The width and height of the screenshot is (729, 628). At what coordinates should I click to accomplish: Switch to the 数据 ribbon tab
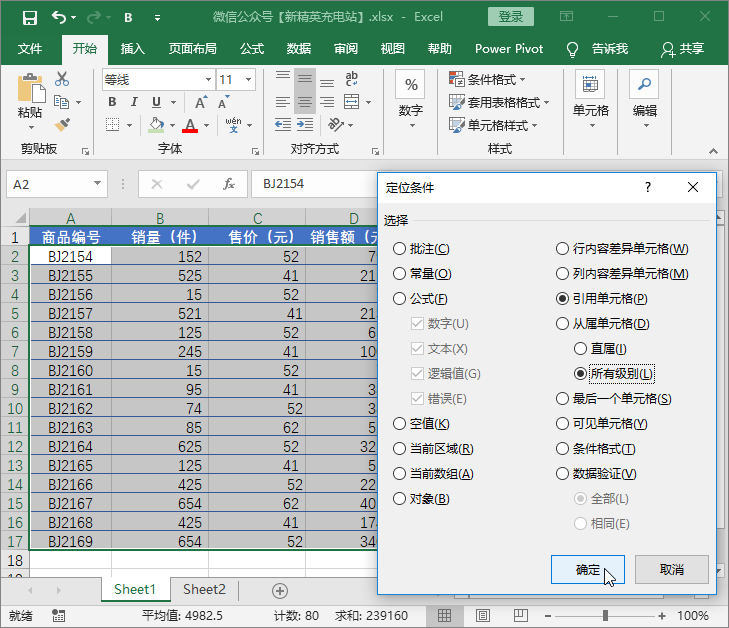298,49
